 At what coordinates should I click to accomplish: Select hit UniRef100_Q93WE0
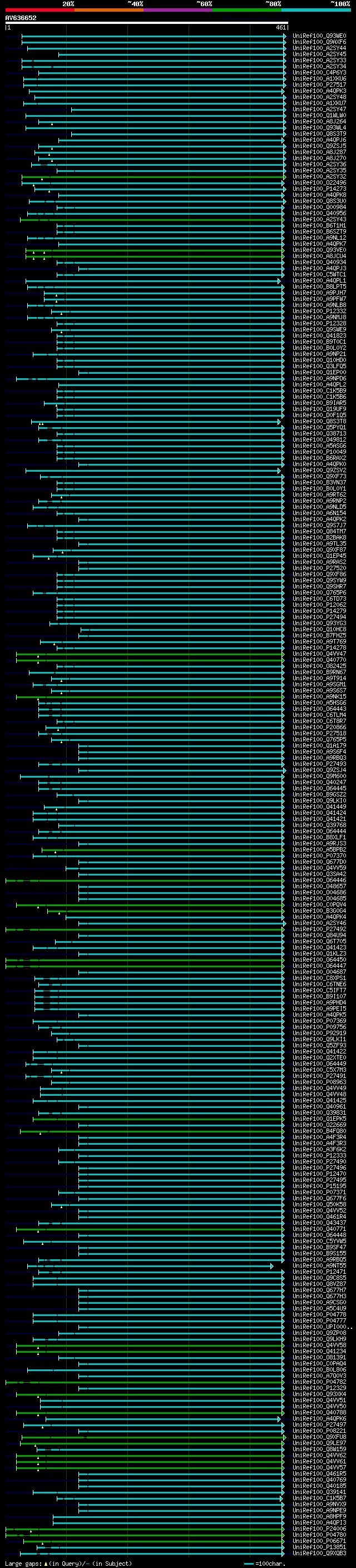coord(319,36)
